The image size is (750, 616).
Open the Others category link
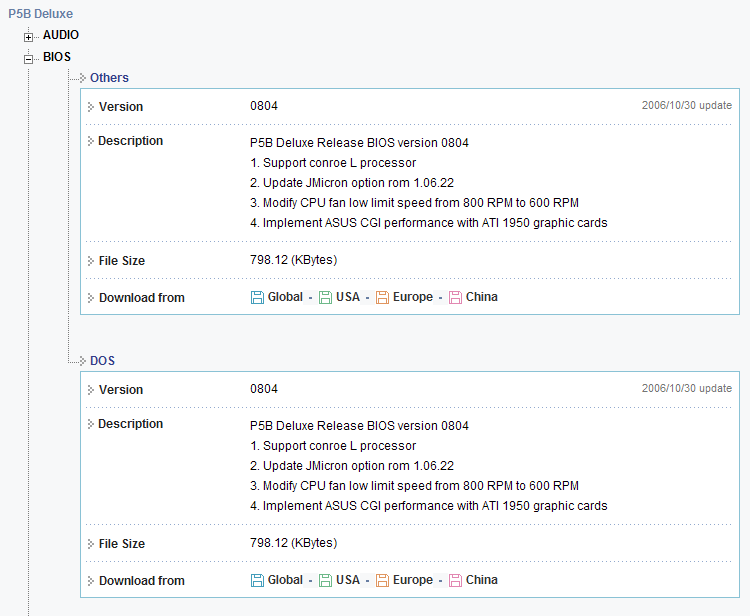tap(109, 78)
